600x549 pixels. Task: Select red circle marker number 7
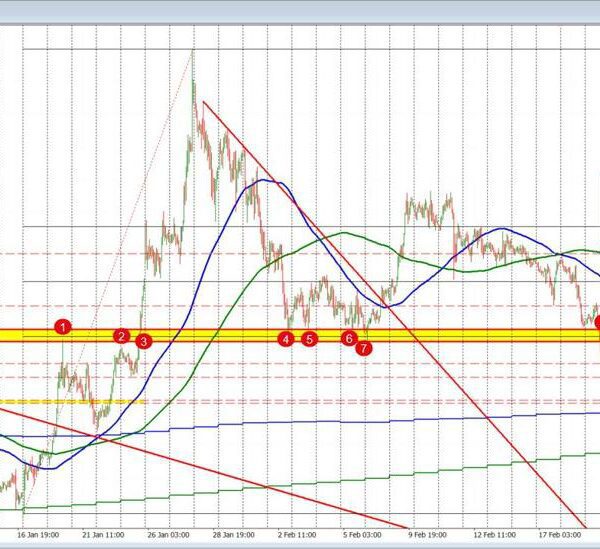tap(364, 348)
